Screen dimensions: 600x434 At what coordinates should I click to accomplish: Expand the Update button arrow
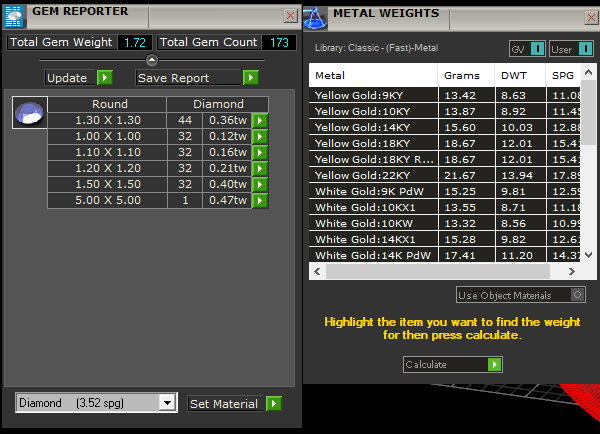pos(104,78)
